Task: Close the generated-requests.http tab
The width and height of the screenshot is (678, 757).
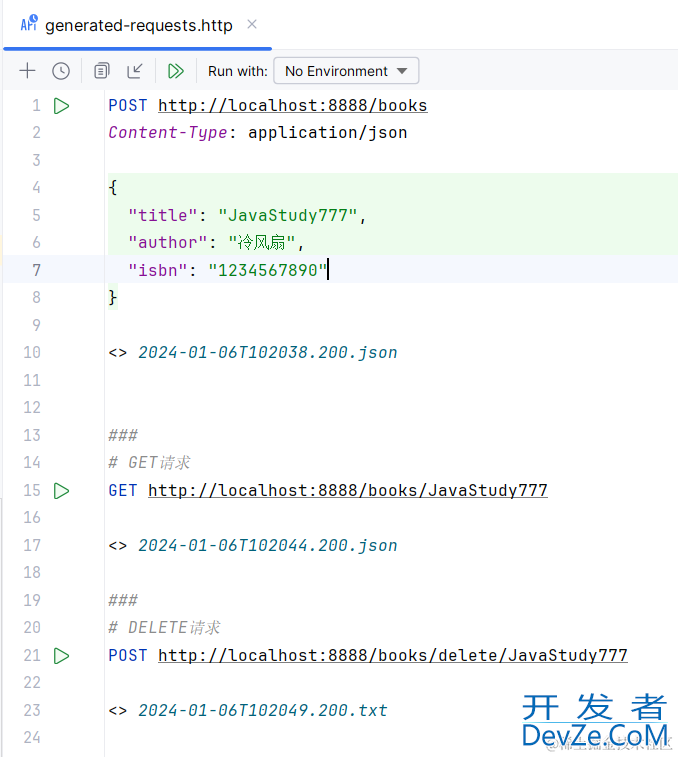Action: coord(252,24)
